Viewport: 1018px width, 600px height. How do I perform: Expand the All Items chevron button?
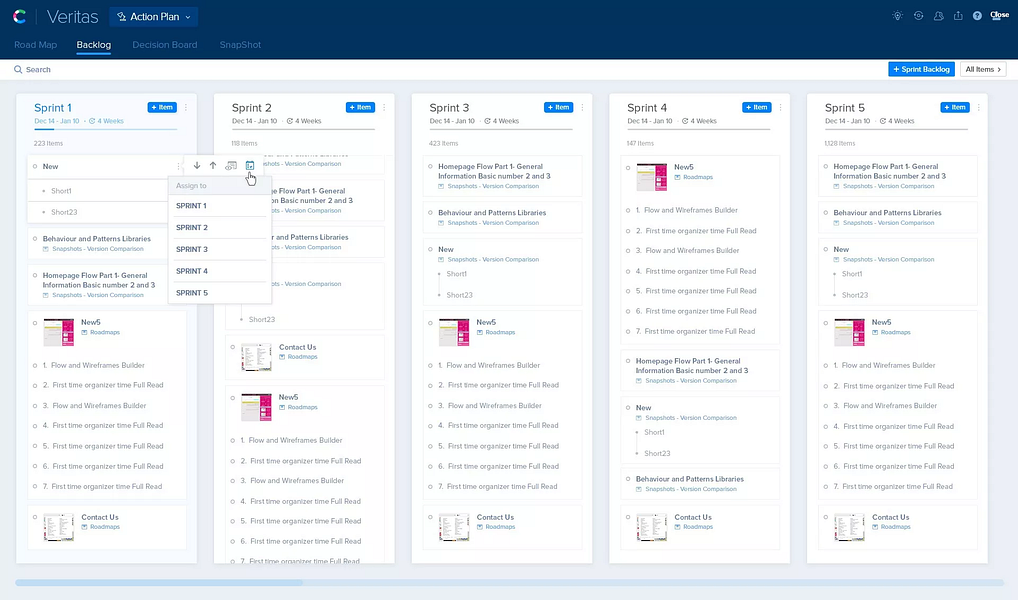(x=983, y=69)
